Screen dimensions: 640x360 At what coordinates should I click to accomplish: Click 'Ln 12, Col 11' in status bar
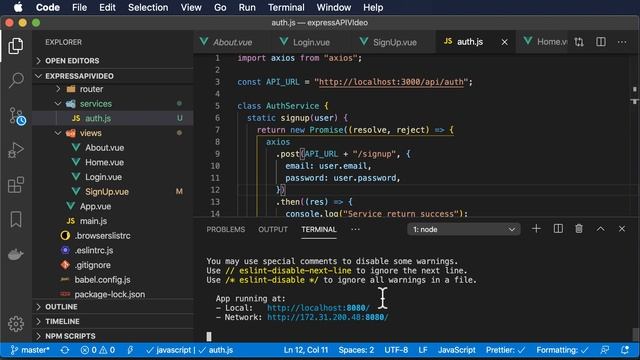(306, 350)
